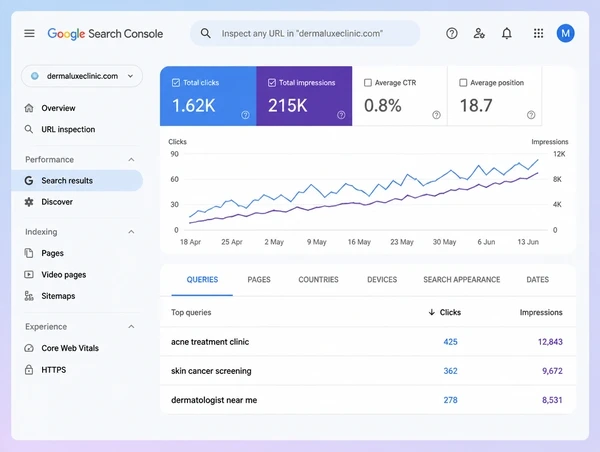
Task: Click the 18 Apr chart date label
Action: pyautogui.click(x=190, y=242)
